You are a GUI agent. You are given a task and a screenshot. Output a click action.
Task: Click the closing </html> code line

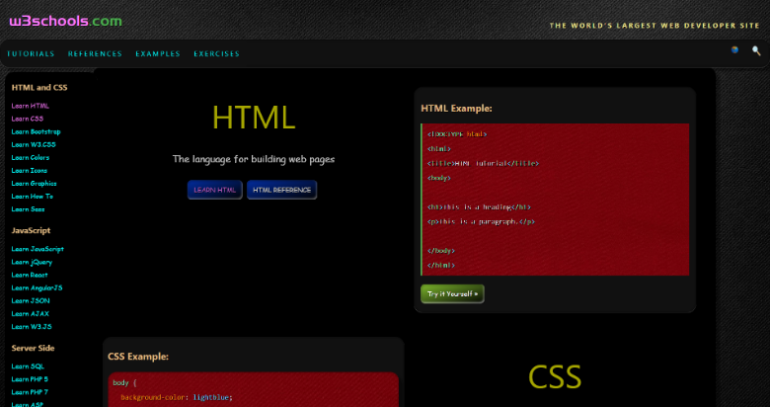(x=441, y=265)
